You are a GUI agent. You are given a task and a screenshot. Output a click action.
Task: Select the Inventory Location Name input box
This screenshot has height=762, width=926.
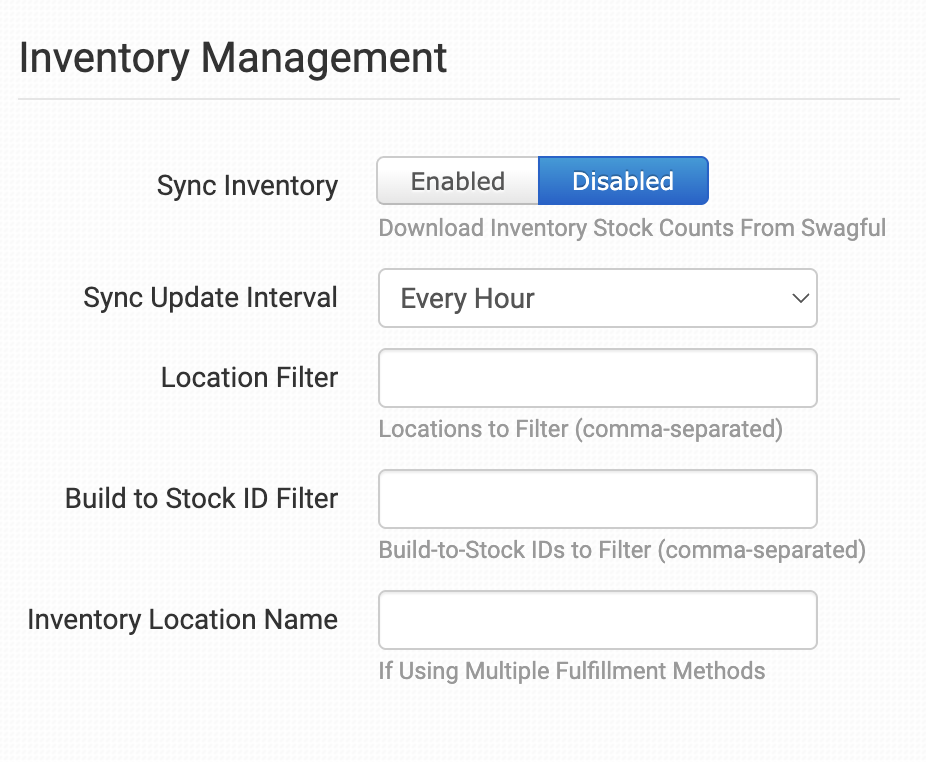(x=597, y=620)
